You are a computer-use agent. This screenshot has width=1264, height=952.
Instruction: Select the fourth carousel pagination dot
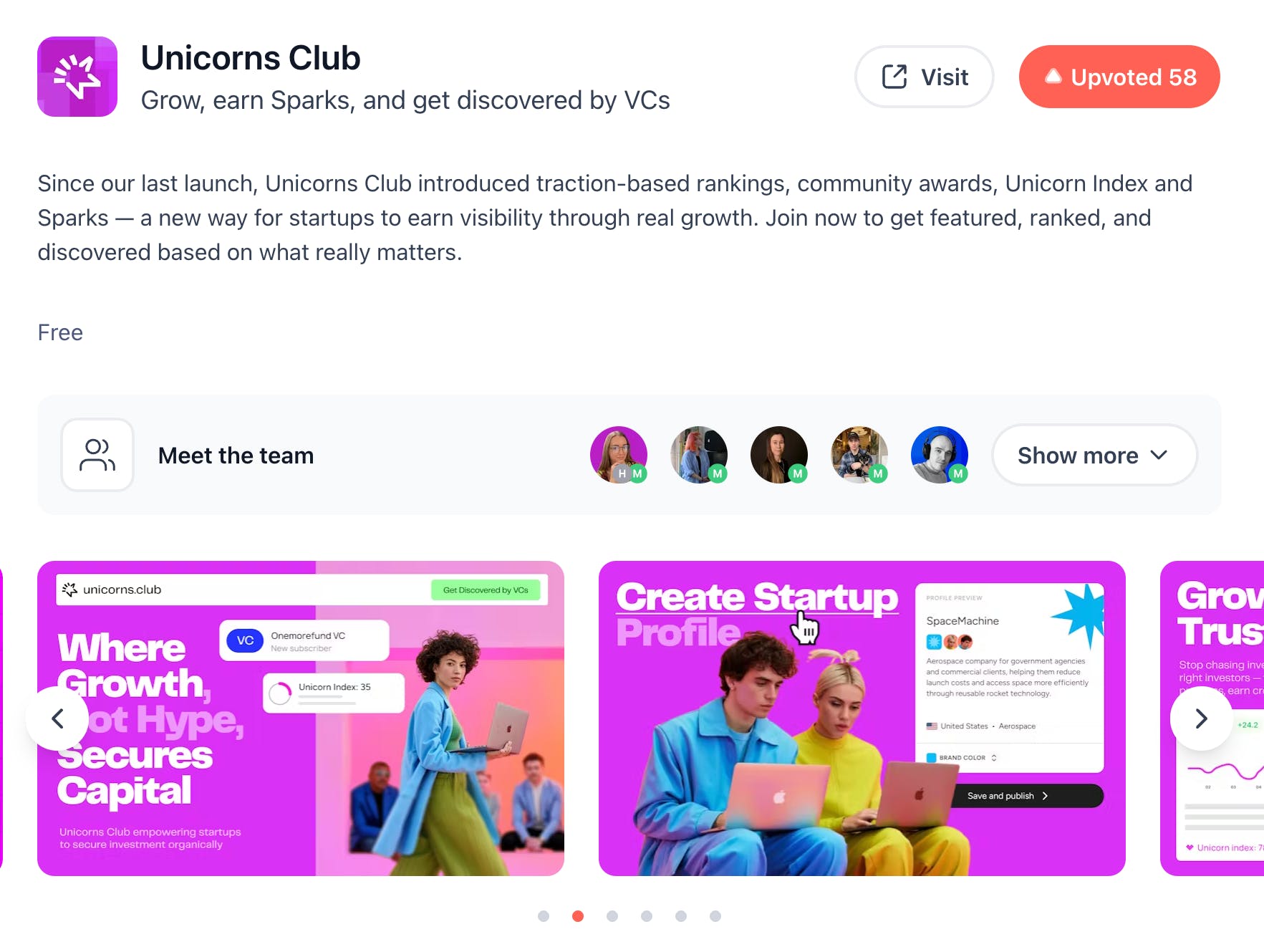click(647, 916)
